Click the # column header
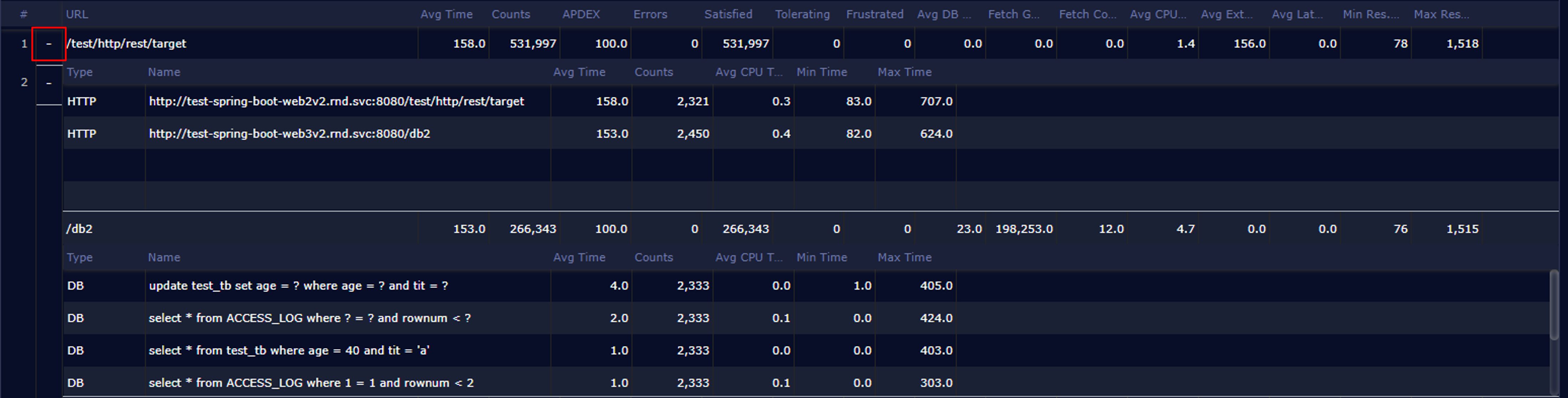 pos(24,14)
